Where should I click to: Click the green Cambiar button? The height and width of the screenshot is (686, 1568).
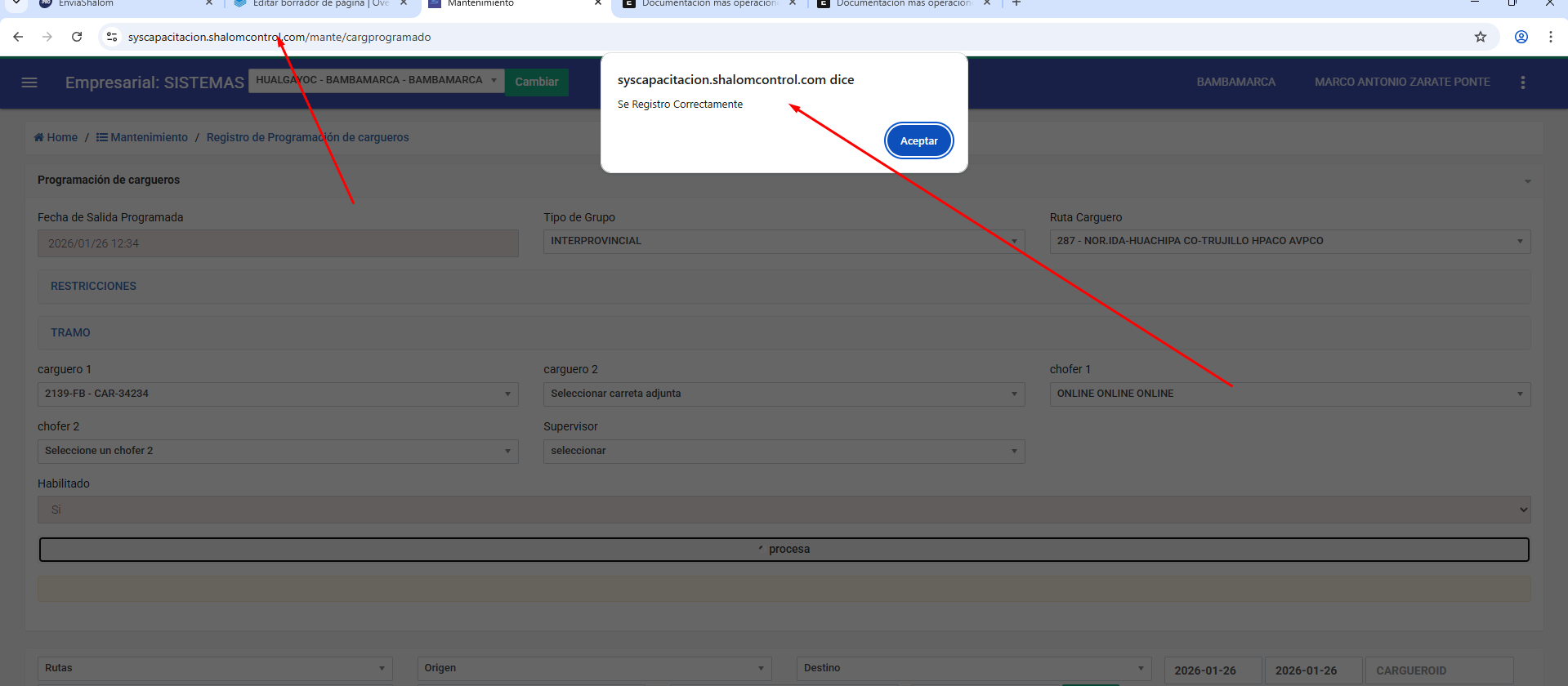536,82
